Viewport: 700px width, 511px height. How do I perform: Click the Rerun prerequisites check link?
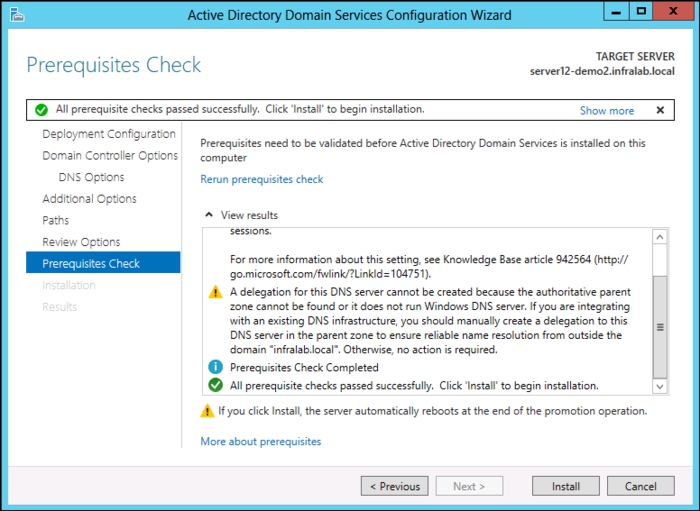coord(262,180)
